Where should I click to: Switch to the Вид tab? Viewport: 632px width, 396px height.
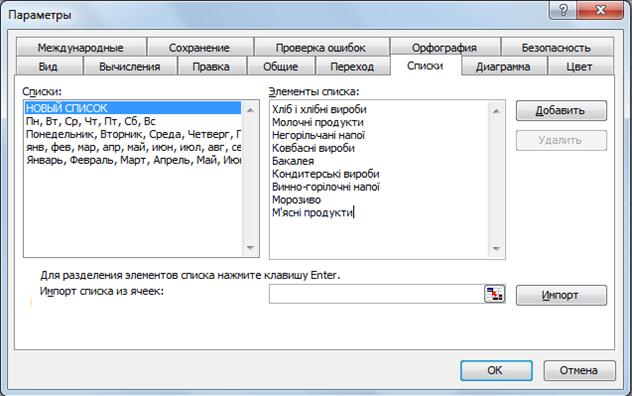click(x=48, y=67)
